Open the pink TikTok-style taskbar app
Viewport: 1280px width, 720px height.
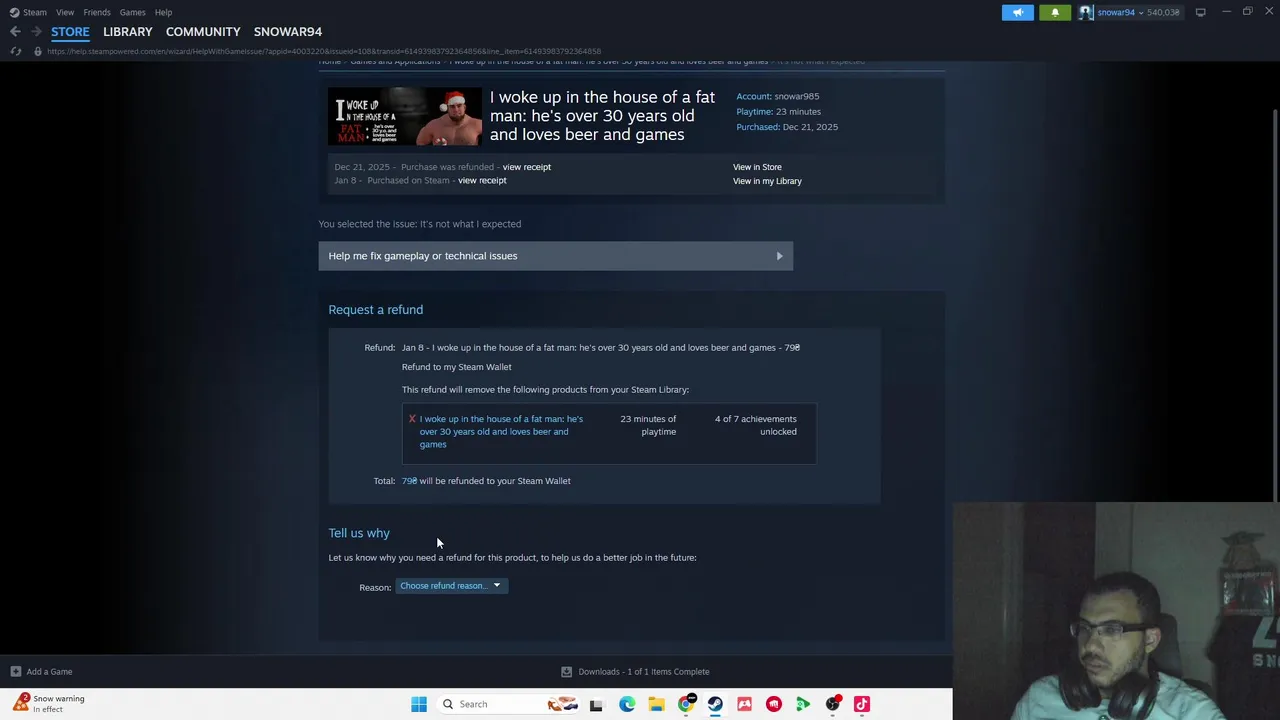pos(862,704)
